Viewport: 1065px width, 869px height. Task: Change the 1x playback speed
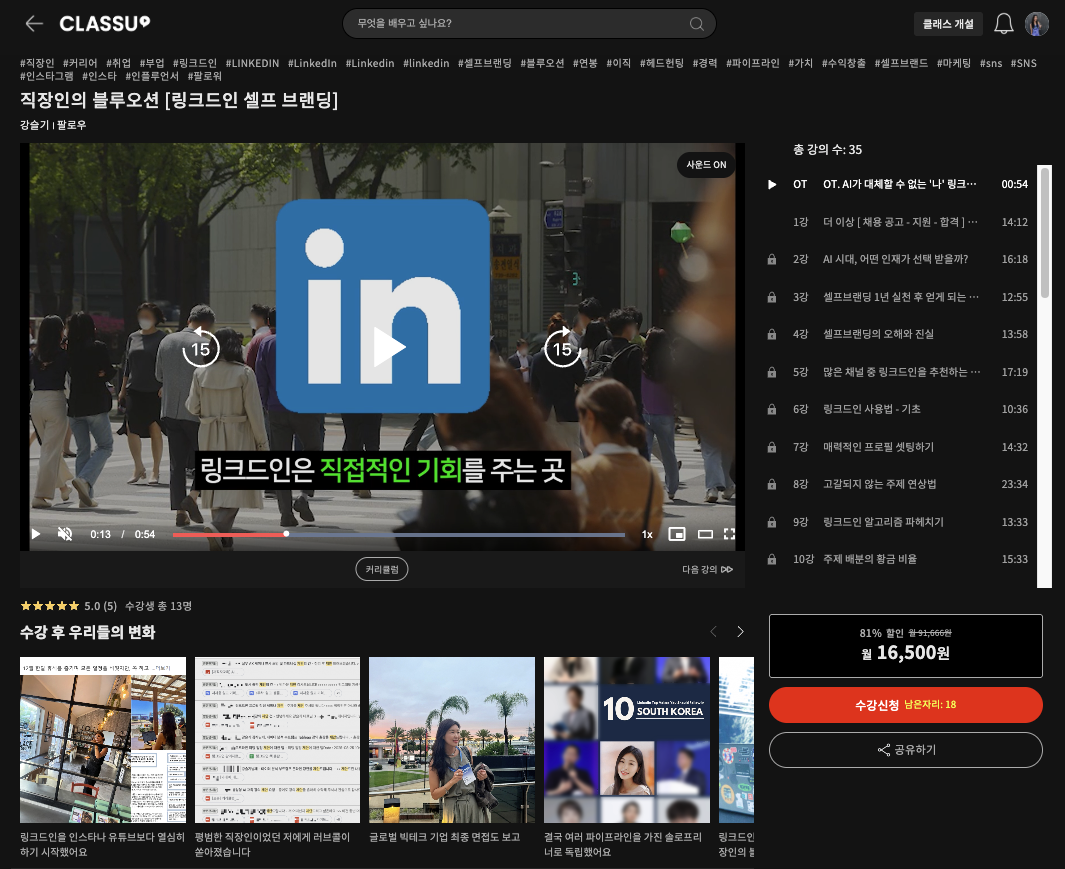[647, 535]
